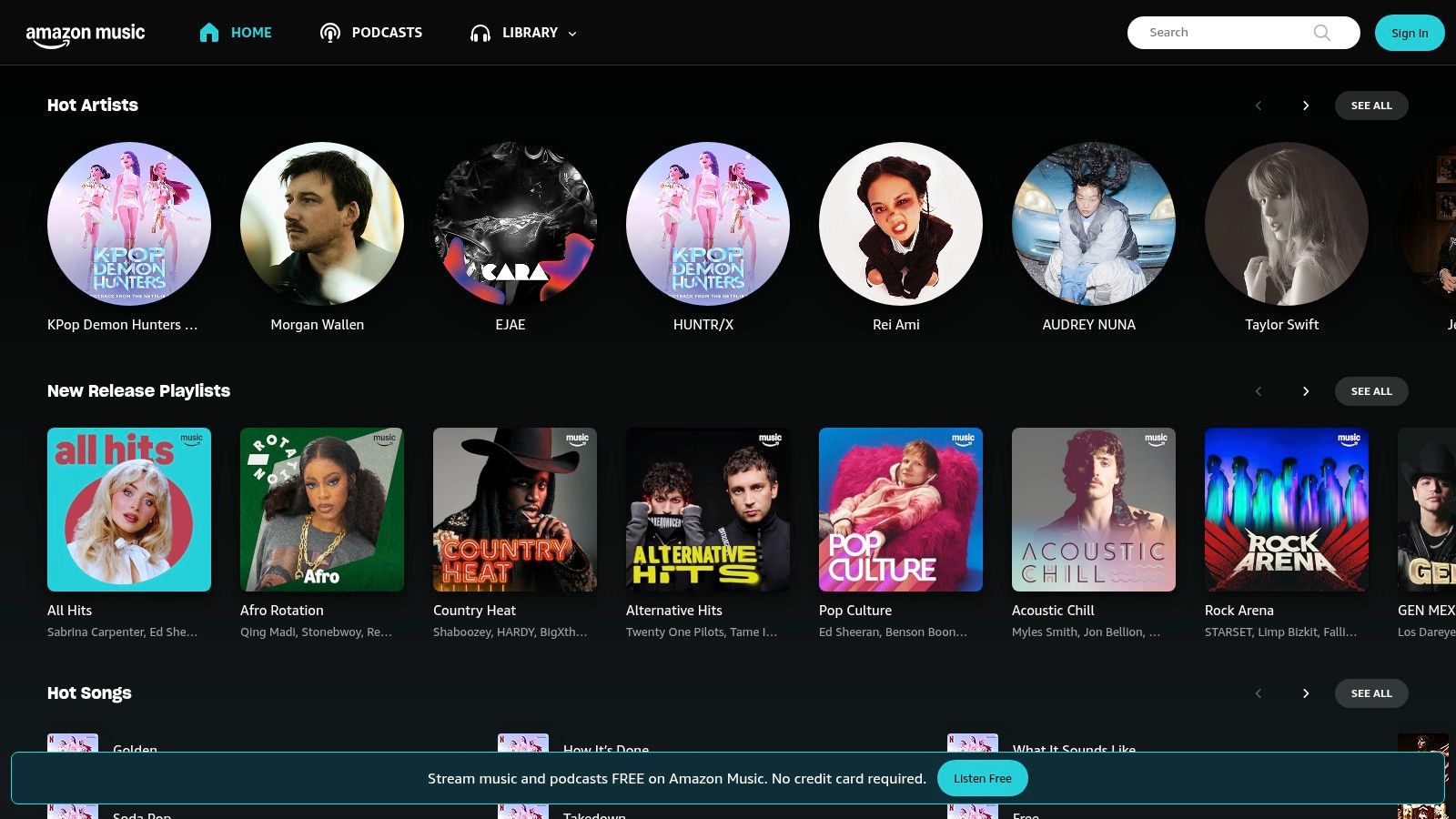Click 'STARSET, Limp Bizkit, Falli…' subtitle
Image resolution: width=1456 pixels, height=819 pixels.
(x=1281, y=632)
